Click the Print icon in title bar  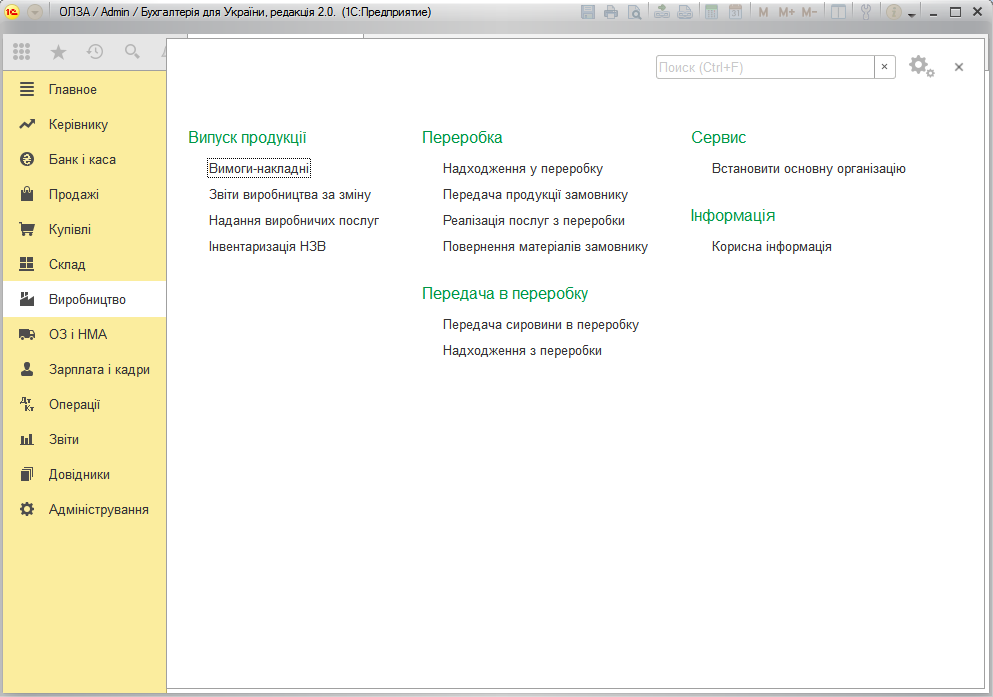(x=610, y=12)
